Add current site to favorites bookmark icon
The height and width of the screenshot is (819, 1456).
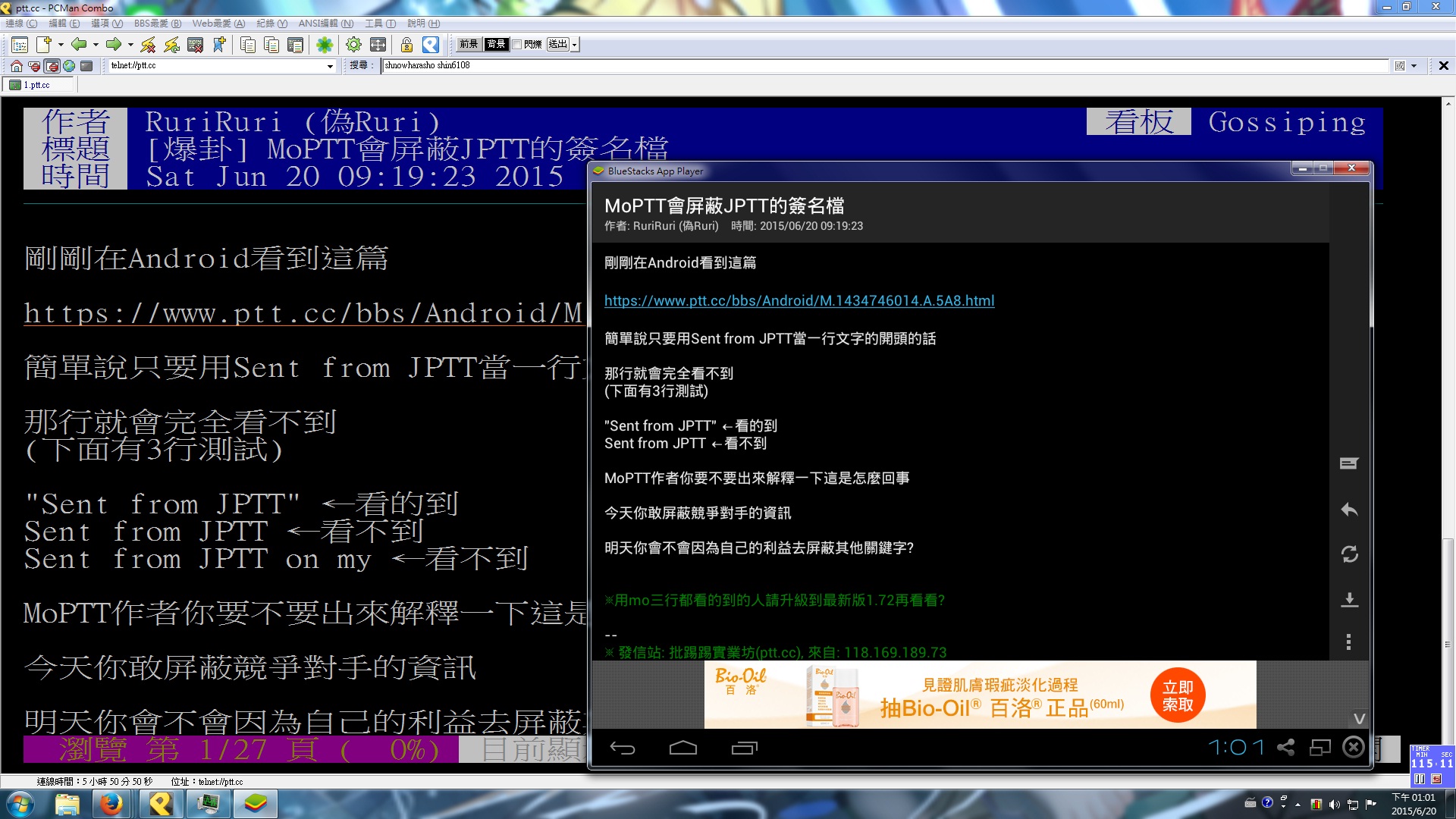[x=219, y=45]
